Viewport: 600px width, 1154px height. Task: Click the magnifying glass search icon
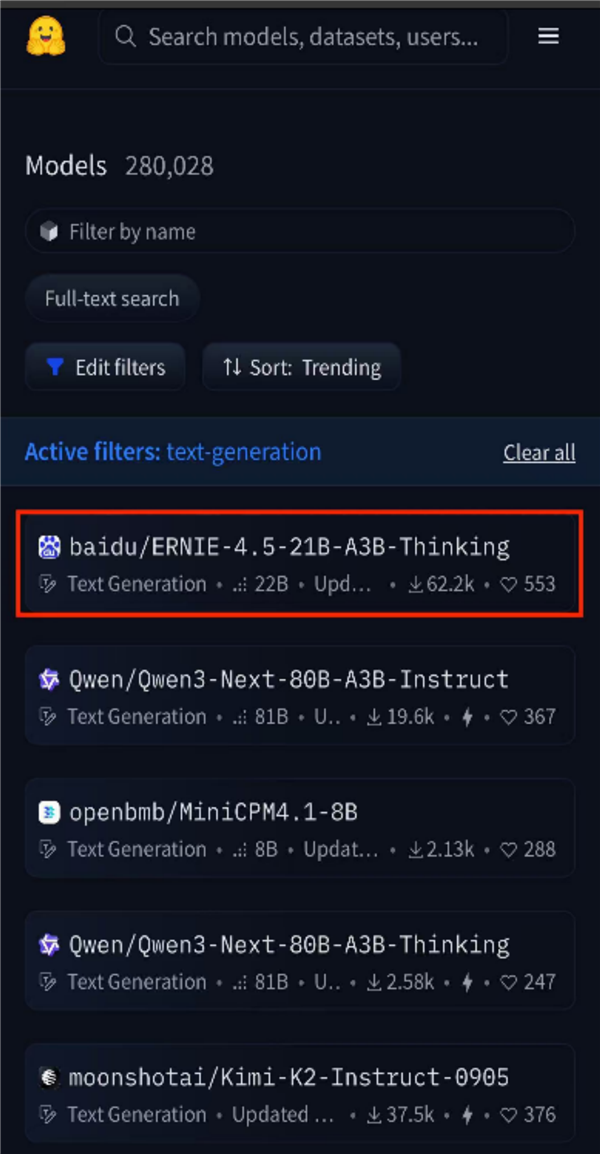coord(125,37)
